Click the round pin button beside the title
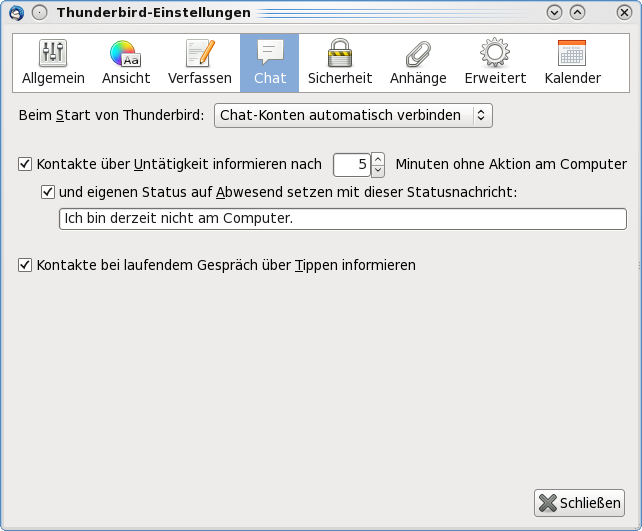 pyautogui.click(x=40, y=13)
